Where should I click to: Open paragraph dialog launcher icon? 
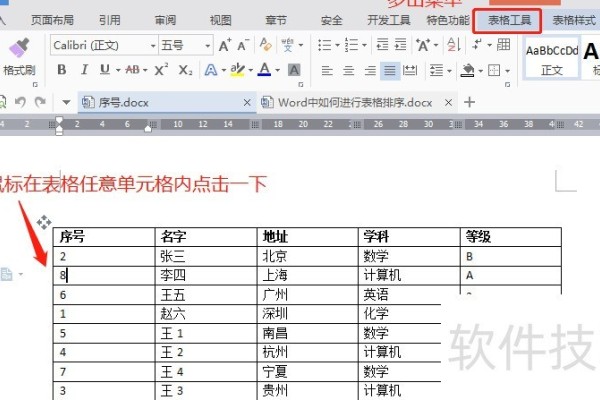pyautogui.click(x=507, y=84)
